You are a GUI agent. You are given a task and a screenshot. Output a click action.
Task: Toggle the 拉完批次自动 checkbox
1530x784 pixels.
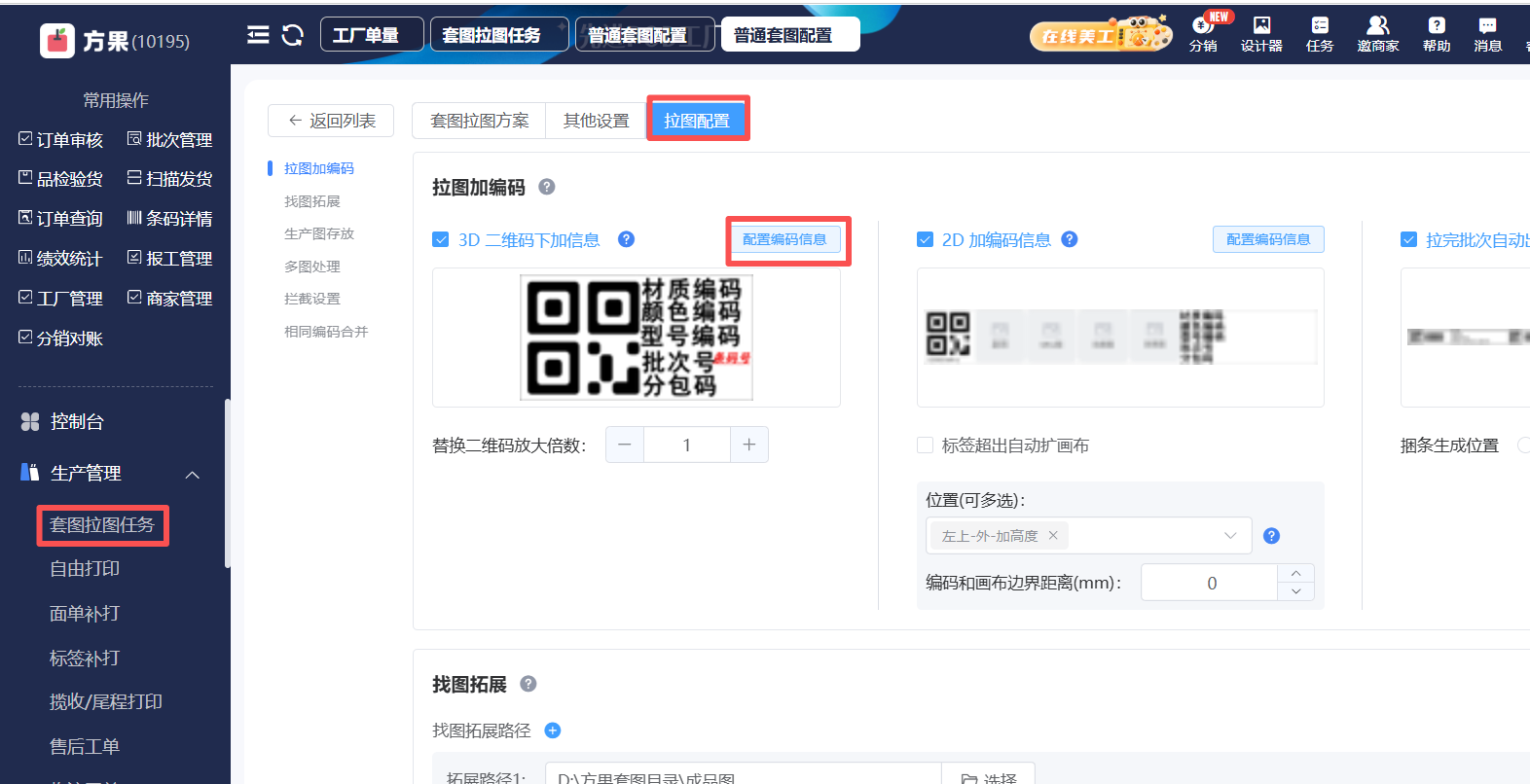(1408, 239)
